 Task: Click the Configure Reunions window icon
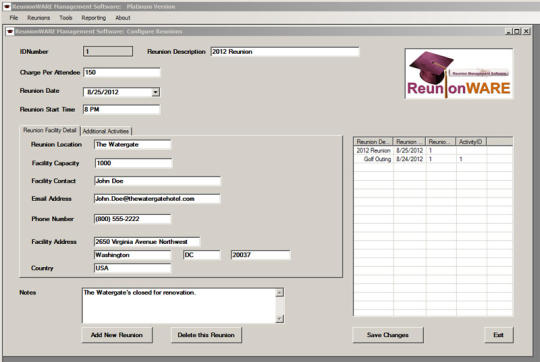click(10, 32)
